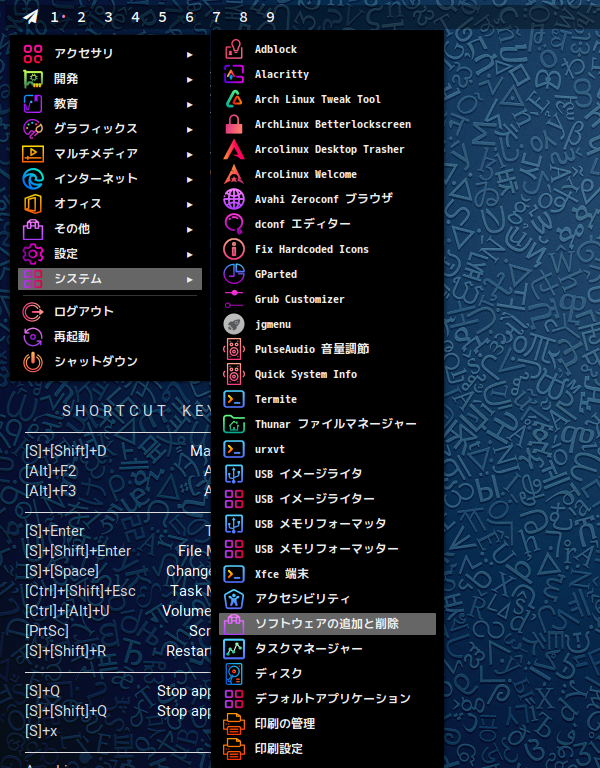The height and width of the screenshot is (768, 600).
Task: Click the GParted pie chart icon
Action: (234, 274)
